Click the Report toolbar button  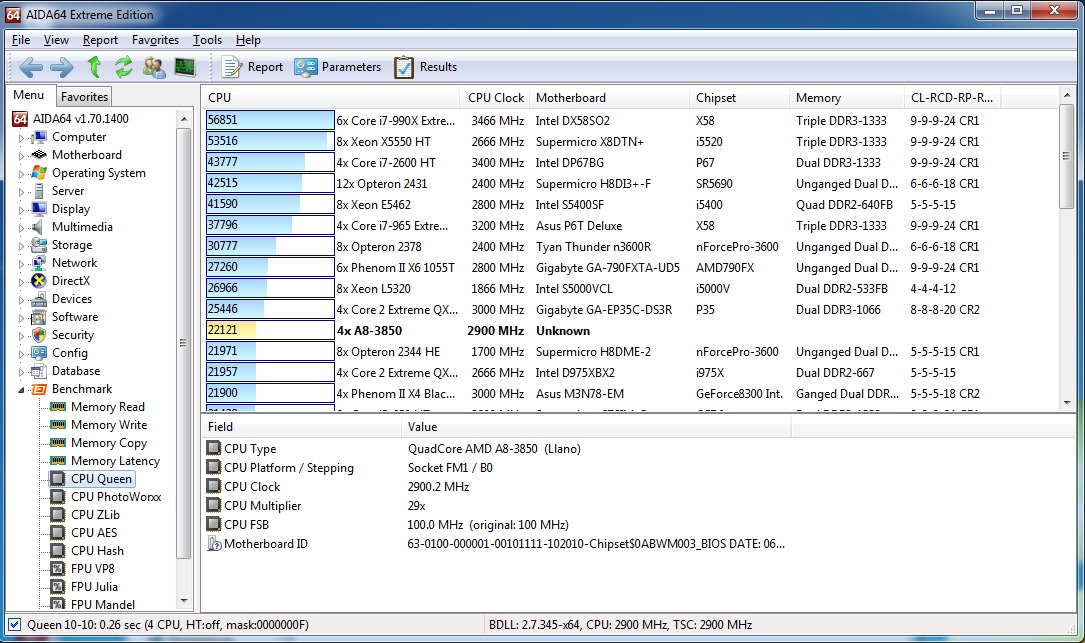tap(253, 67)
